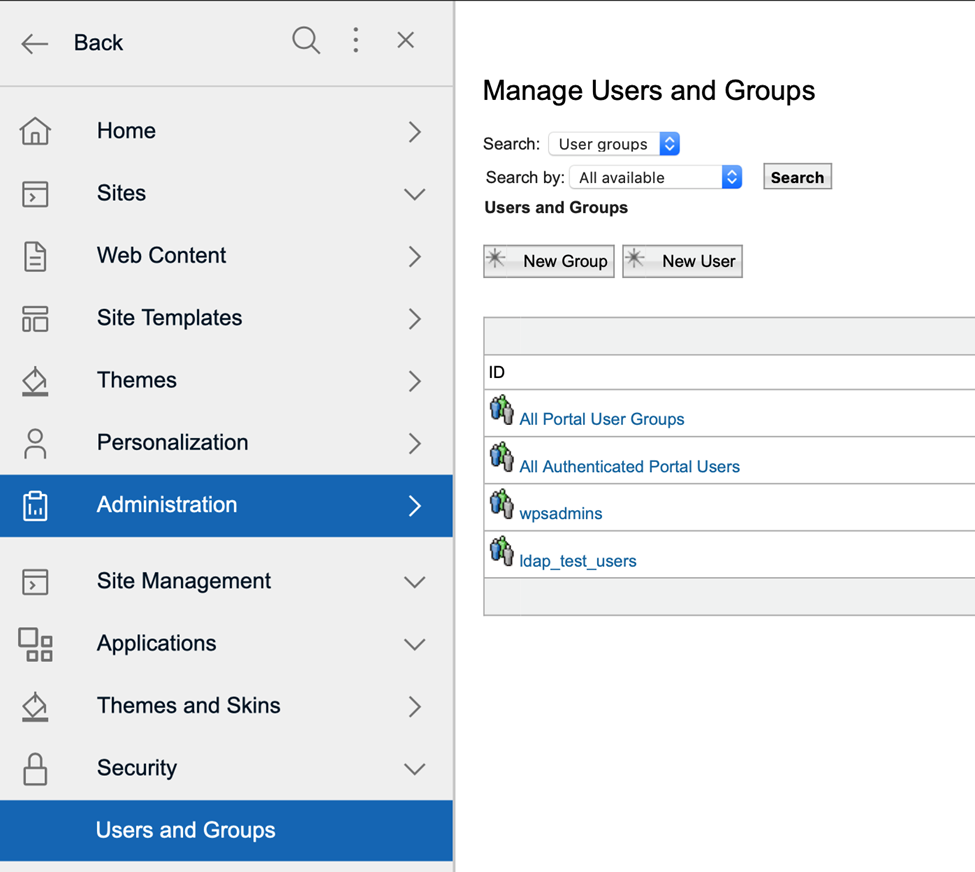Click the star icon on New Group
This screenshot has height=872, width=975.
point(496,258)
